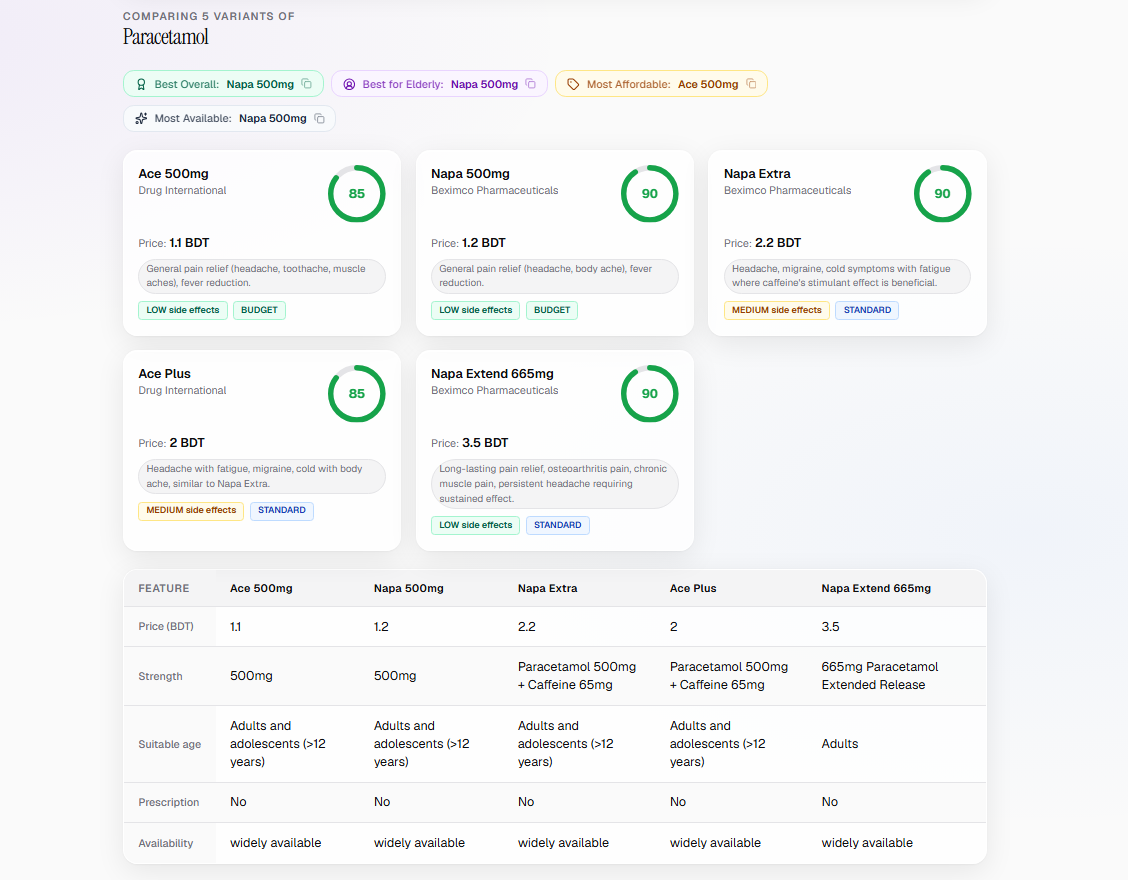This screenshot has height=880, width=1128.
Task: Click the Napa 500mg card score ring
Action: (650, 194)
